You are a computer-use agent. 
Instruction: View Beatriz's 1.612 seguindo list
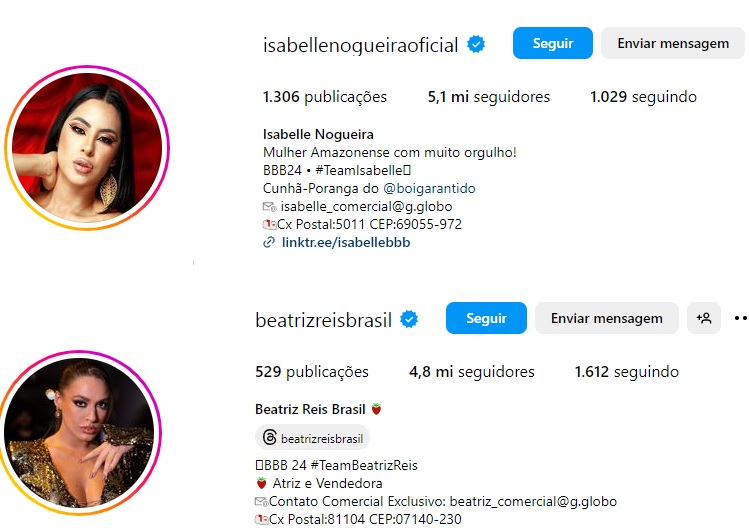[626, 372]
